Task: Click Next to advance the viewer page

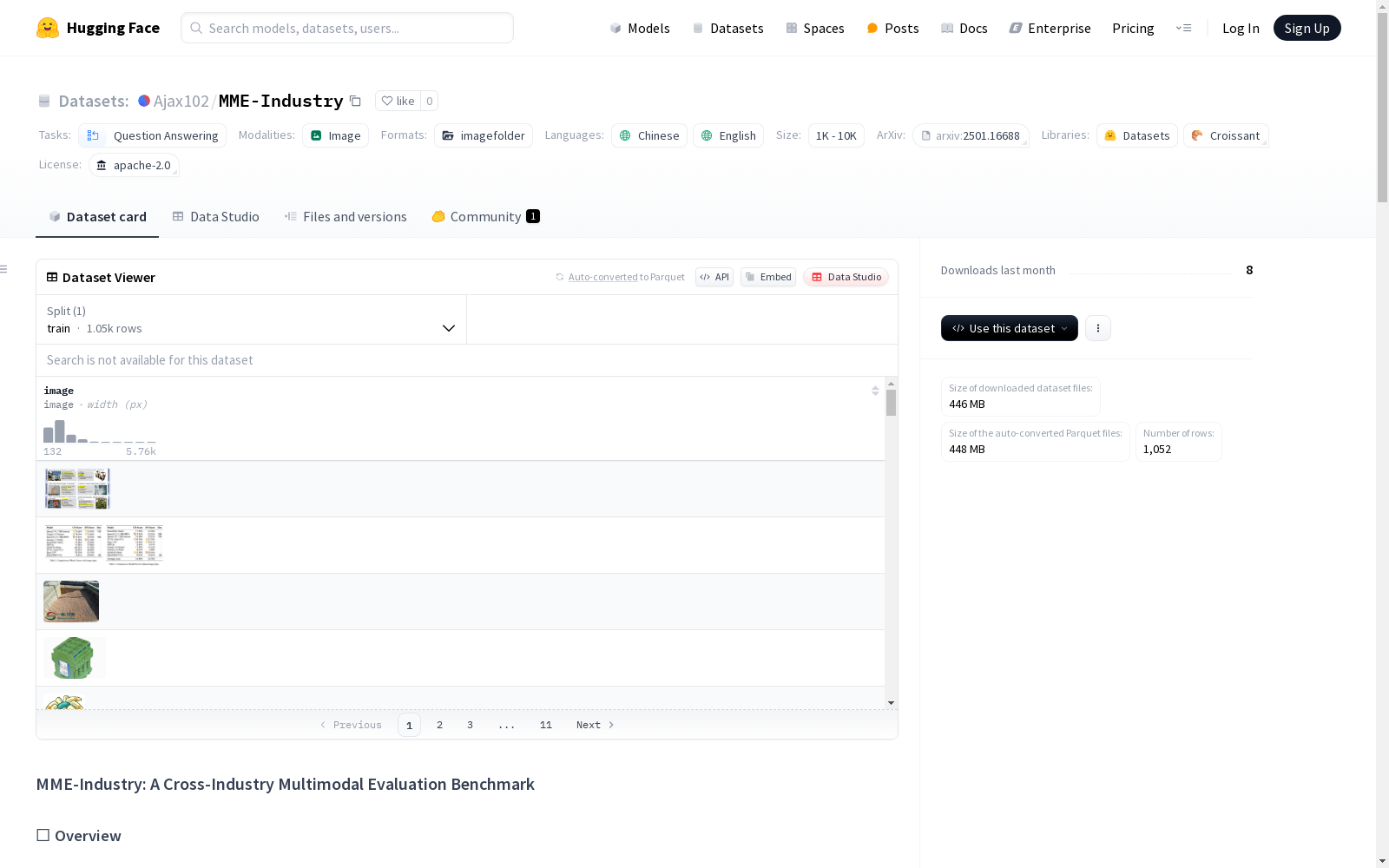Action: [596, 725]
